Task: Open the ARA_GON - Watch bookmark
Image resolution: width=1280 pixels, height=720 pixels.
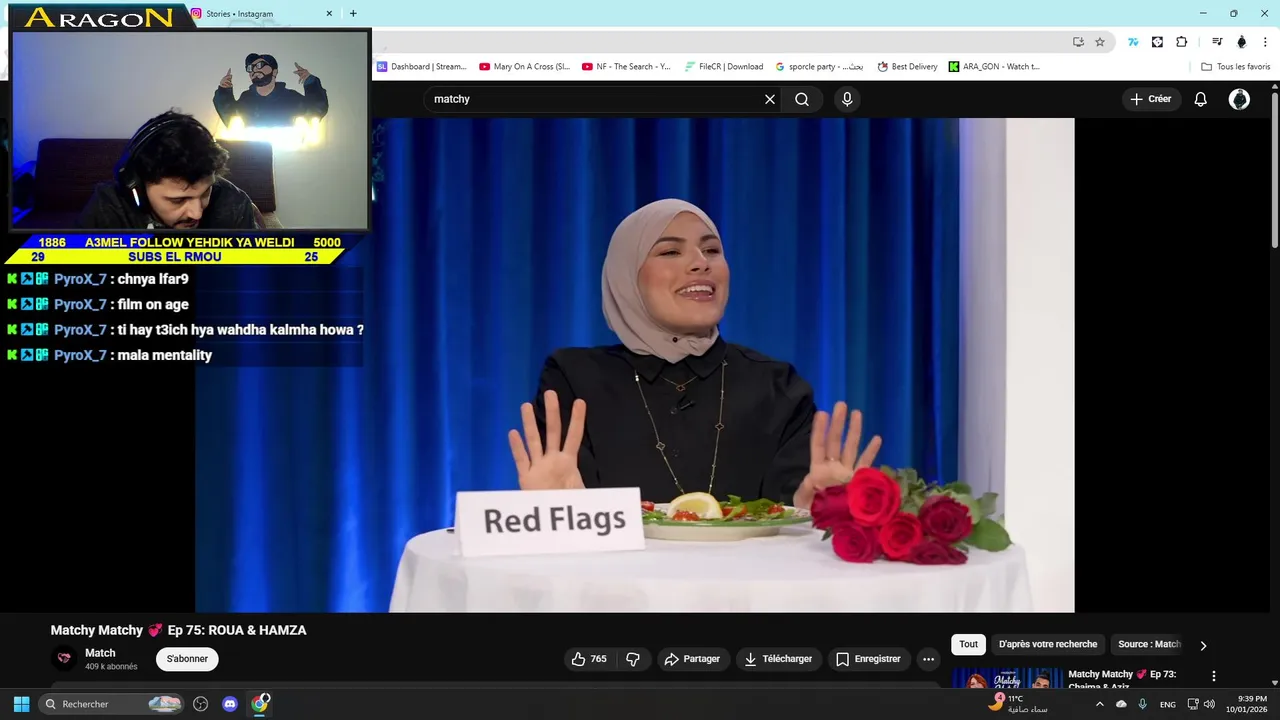Action: 995,67
